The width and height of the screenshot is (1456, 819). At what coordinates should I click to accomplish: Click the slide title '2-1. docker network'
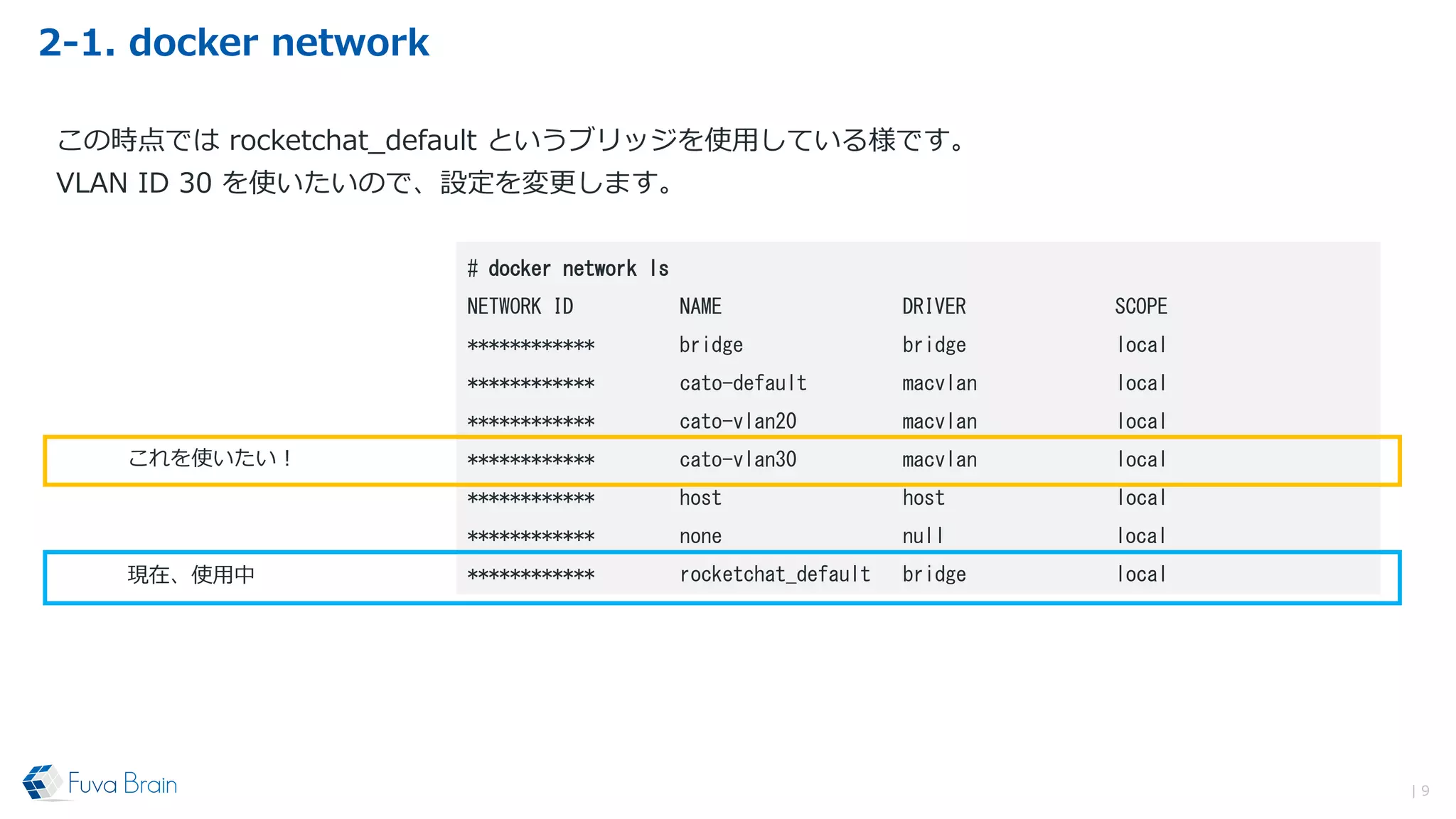click(x=234, y=43)
